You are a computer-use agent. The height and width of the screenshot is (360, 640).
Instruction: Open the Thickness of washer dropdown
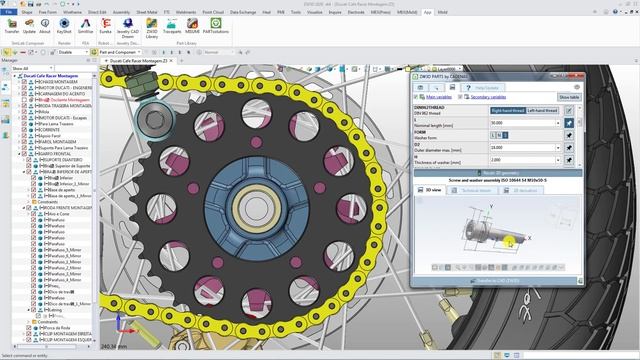coord(558,160)
